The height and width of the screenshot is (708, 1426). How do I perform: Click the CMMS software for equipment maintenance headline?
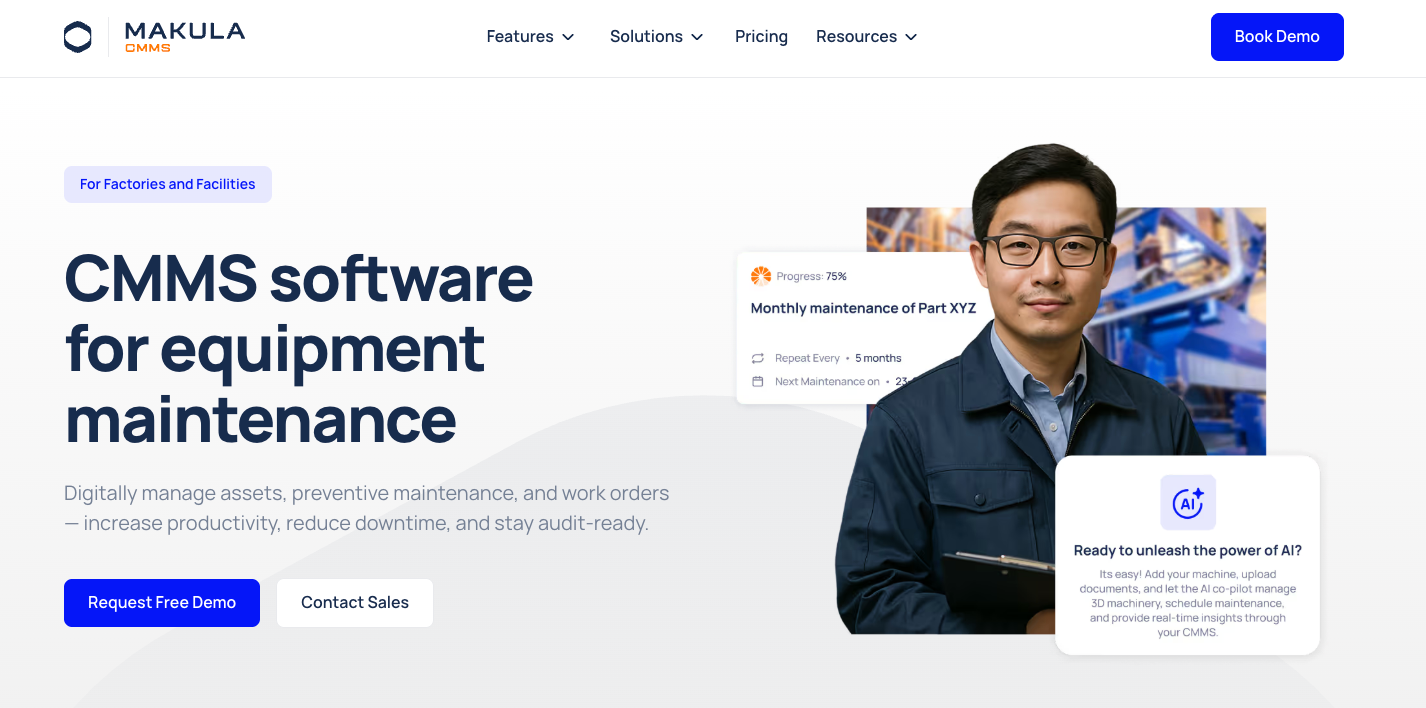point(299,348)
